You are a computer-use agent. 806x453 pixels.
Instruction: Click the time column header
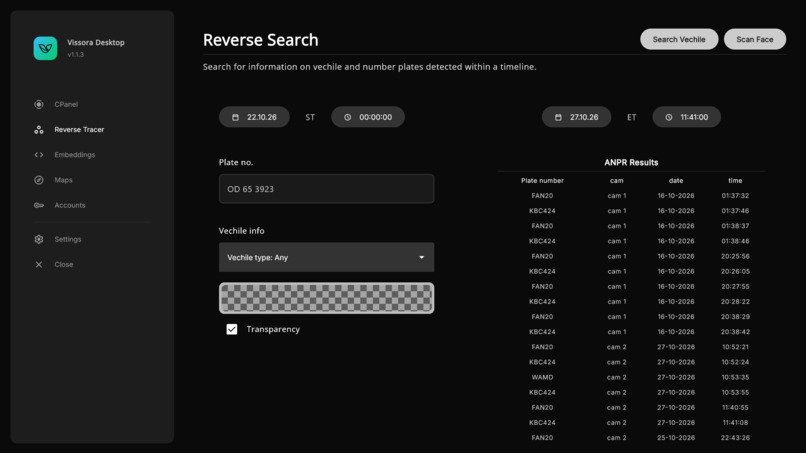click(x=735, y=180)
